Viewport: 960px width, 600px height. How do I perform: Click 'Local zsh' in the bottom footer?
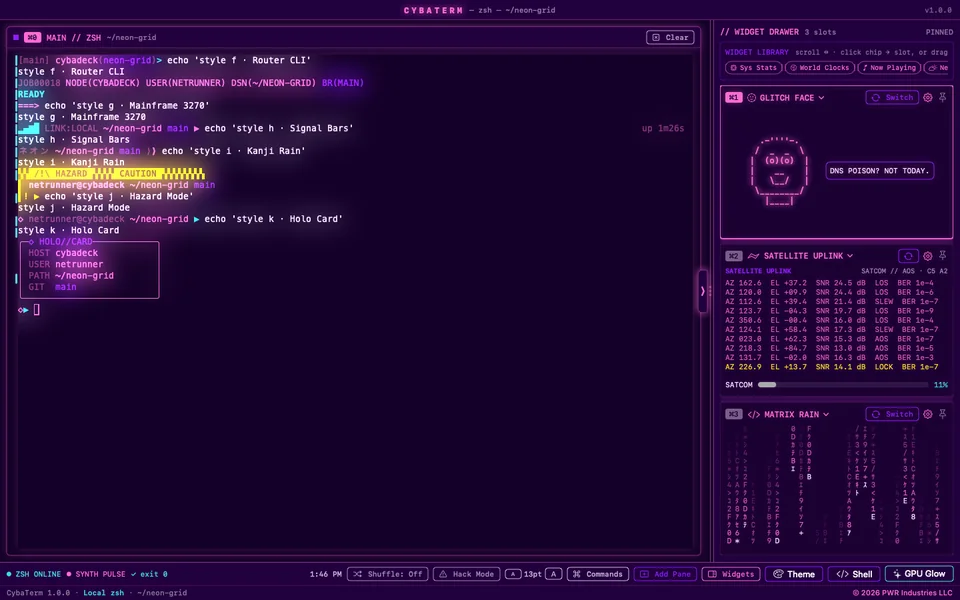coord(103,593)
